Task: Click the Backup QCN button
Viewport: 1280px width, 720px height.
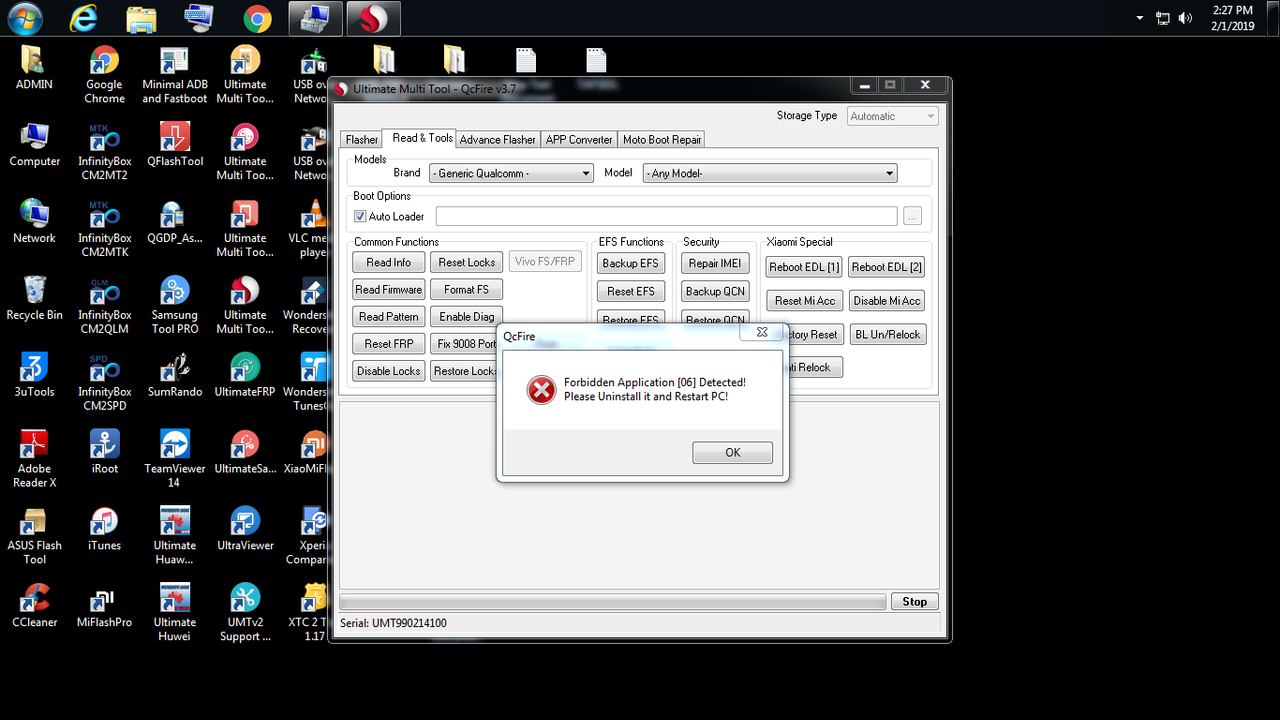Action: pos(715,292)
